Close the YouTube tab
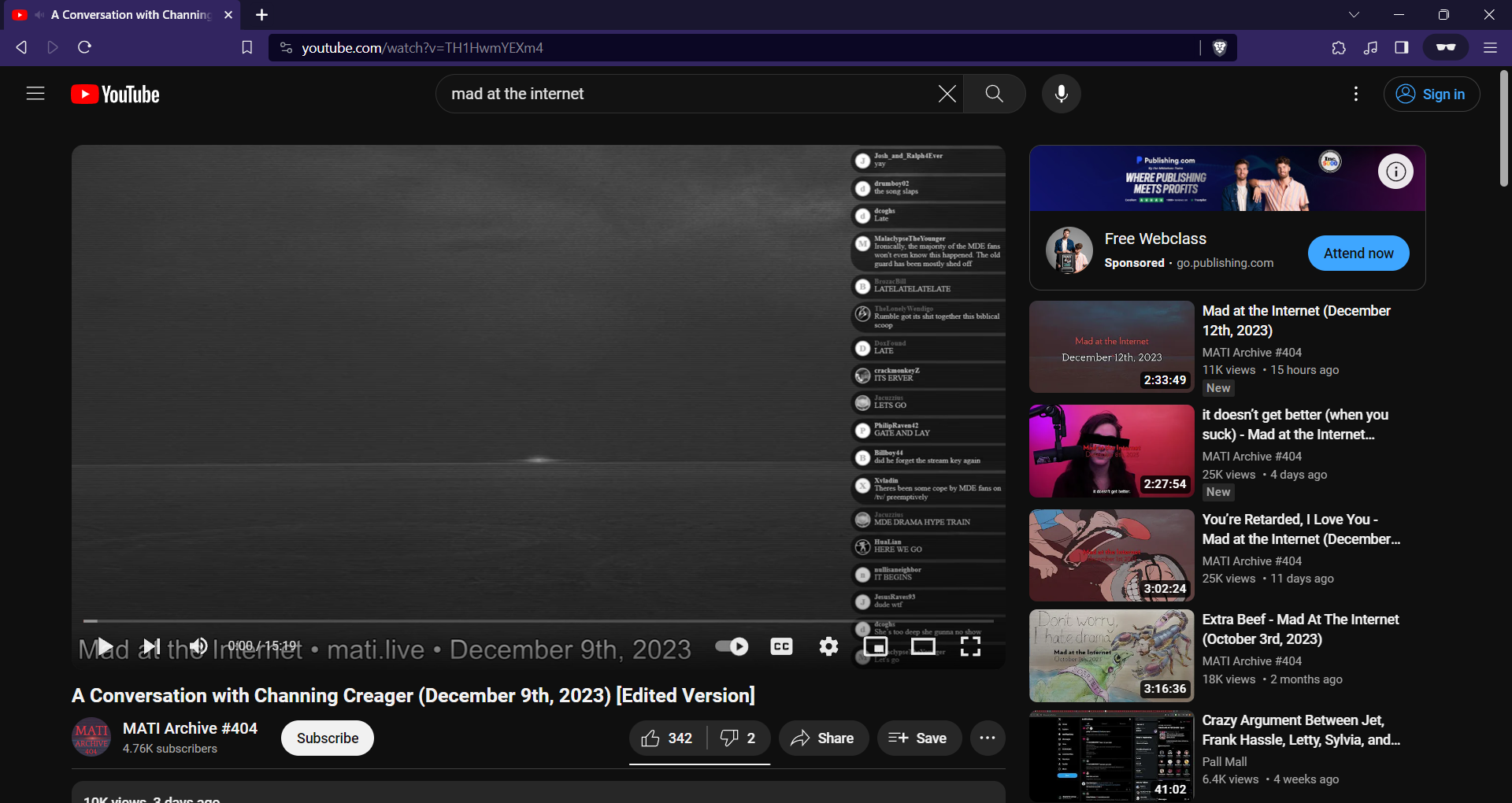The image size is (1512, 803). click(228, 15)
